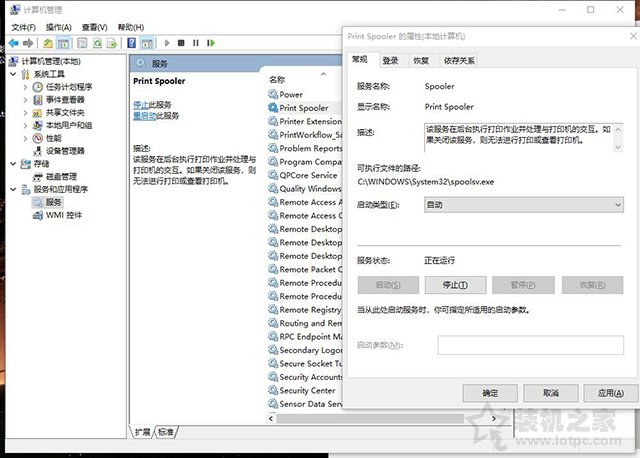The width and height of the screenshot is (640, 458).
Task: Switch to the 登录 tab
Action: [390, 61]
